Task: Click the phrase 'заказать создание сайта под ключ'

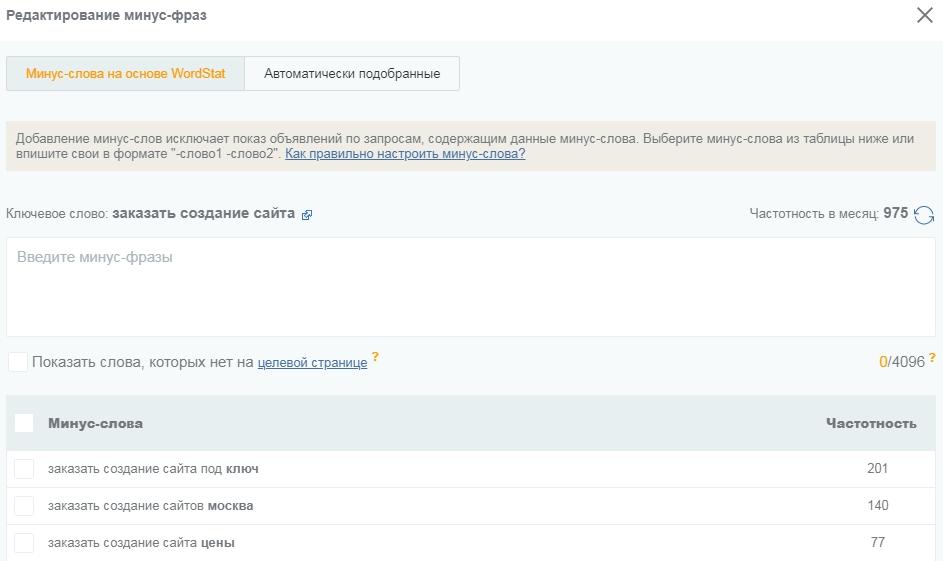Action: (x=153, y=469)
